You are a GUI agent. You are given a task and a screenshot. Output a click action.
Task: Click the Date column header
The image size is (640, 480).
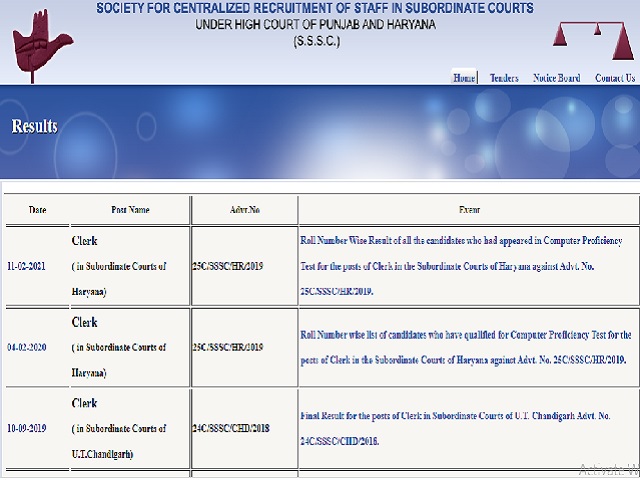(38, 210)
